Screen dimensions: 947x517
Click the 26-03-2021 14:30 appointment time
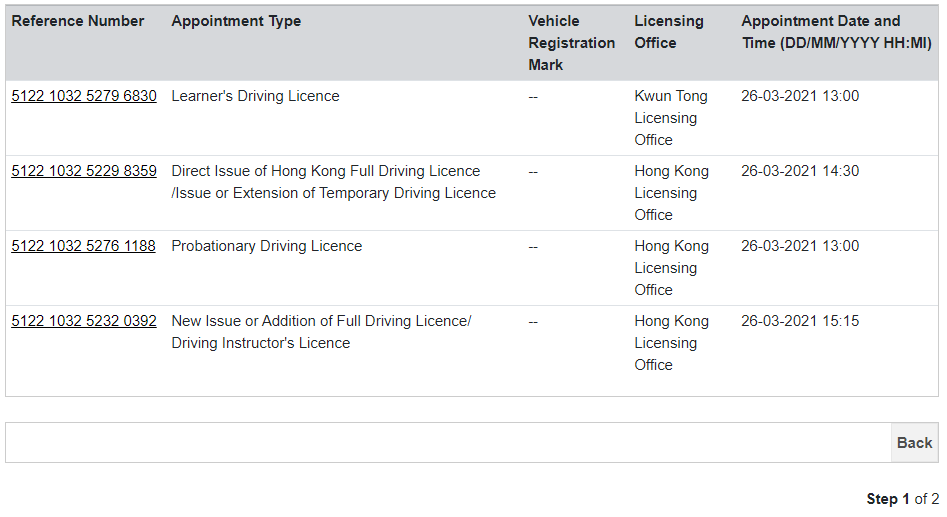pos(800,171)
